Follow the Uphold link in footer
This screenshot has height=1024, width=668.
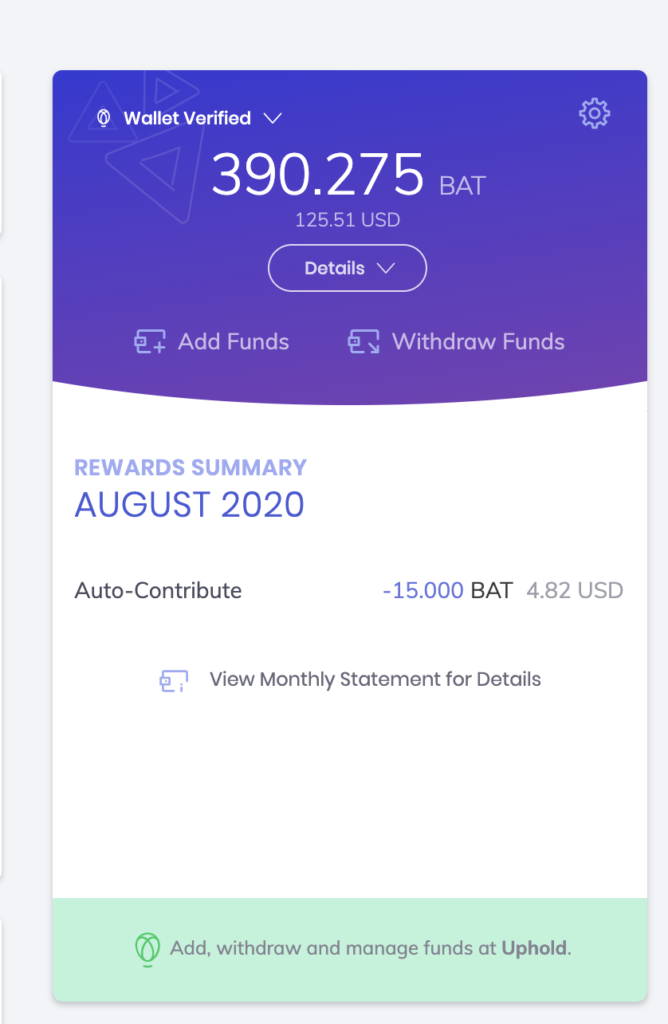coord(535,948)
